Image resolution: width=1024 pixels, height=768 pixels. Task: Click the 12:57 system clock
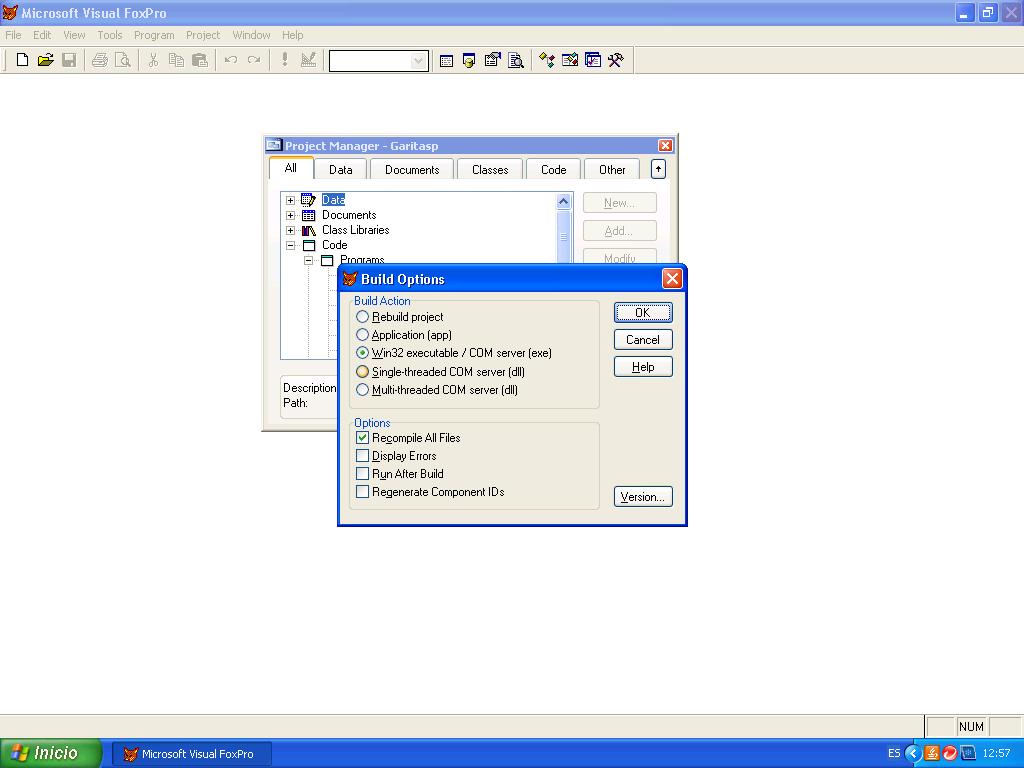pyautogui.click(x=997, y=754)
